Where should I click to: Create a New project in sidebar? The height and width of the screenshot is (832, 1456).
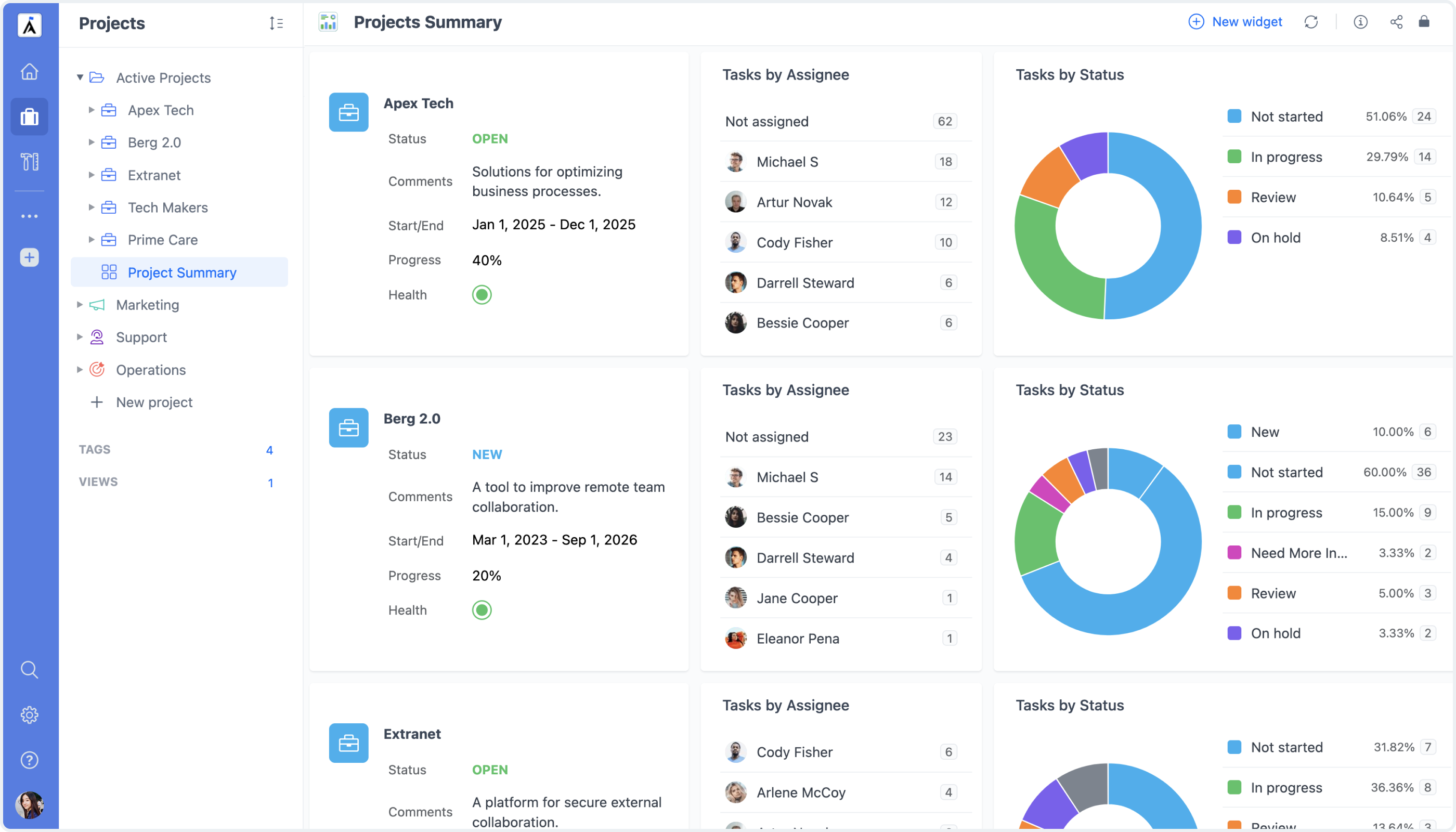(x=142, y=402)
